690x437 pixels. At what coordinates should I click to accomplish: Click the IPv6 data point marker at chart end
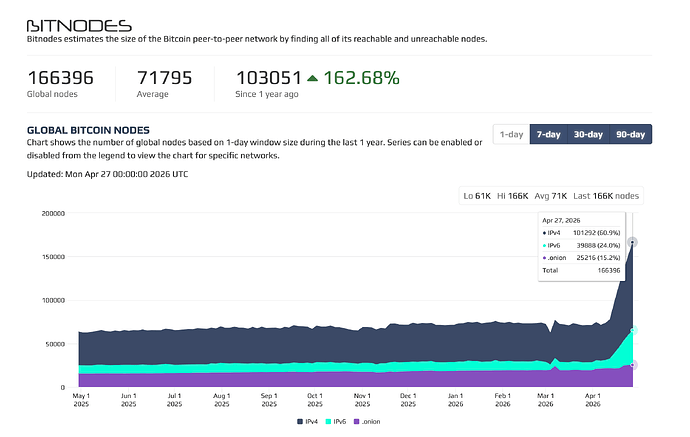point(633,330)
